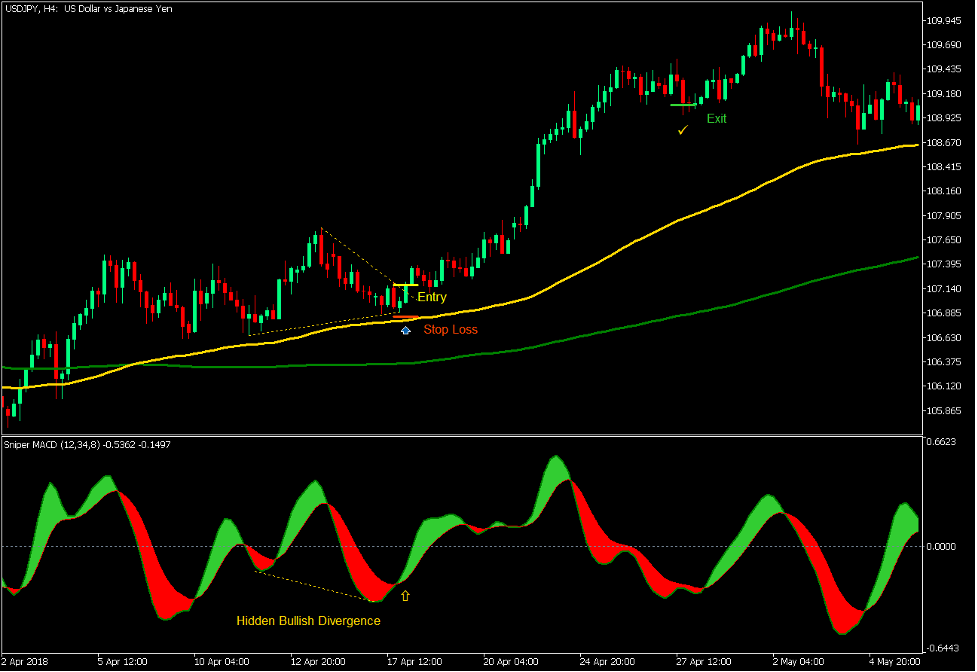Click the Exit text label

(x=716, y=119)
